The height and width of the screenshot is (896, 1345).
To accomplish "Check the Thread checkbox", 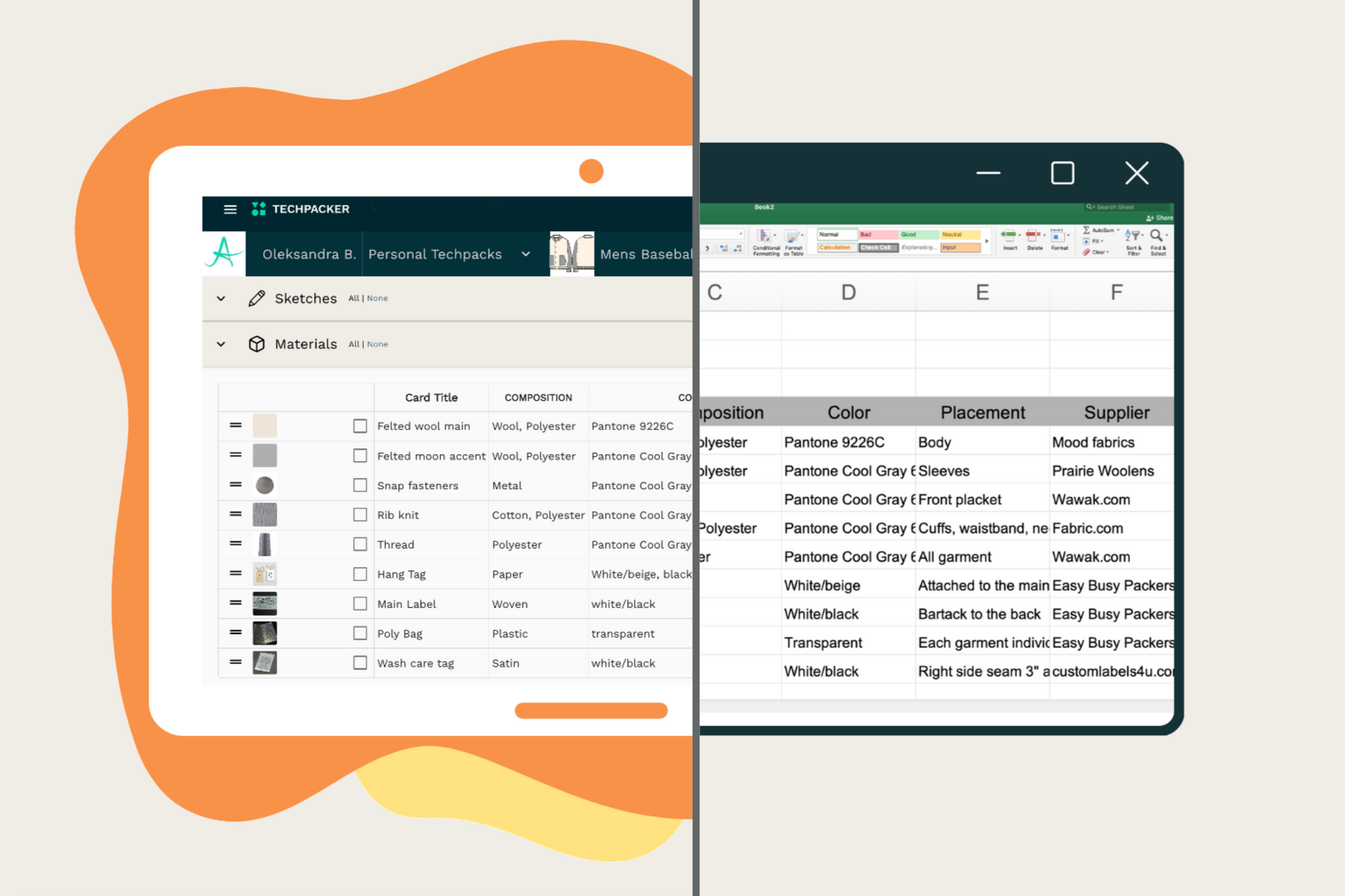I will coord(360,544).
